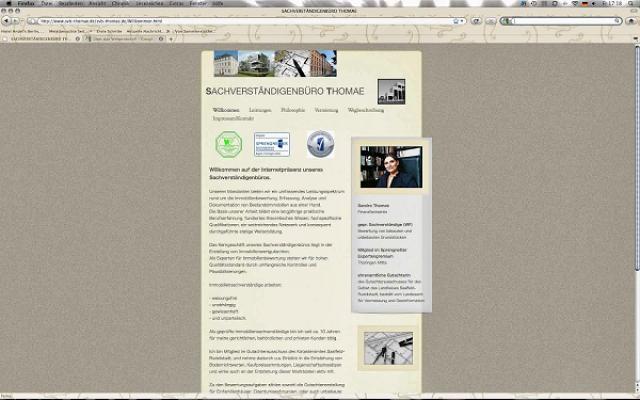Go to the Philosophie page
The height and width of the screenshot is (400, 640).
coord(293,109)
